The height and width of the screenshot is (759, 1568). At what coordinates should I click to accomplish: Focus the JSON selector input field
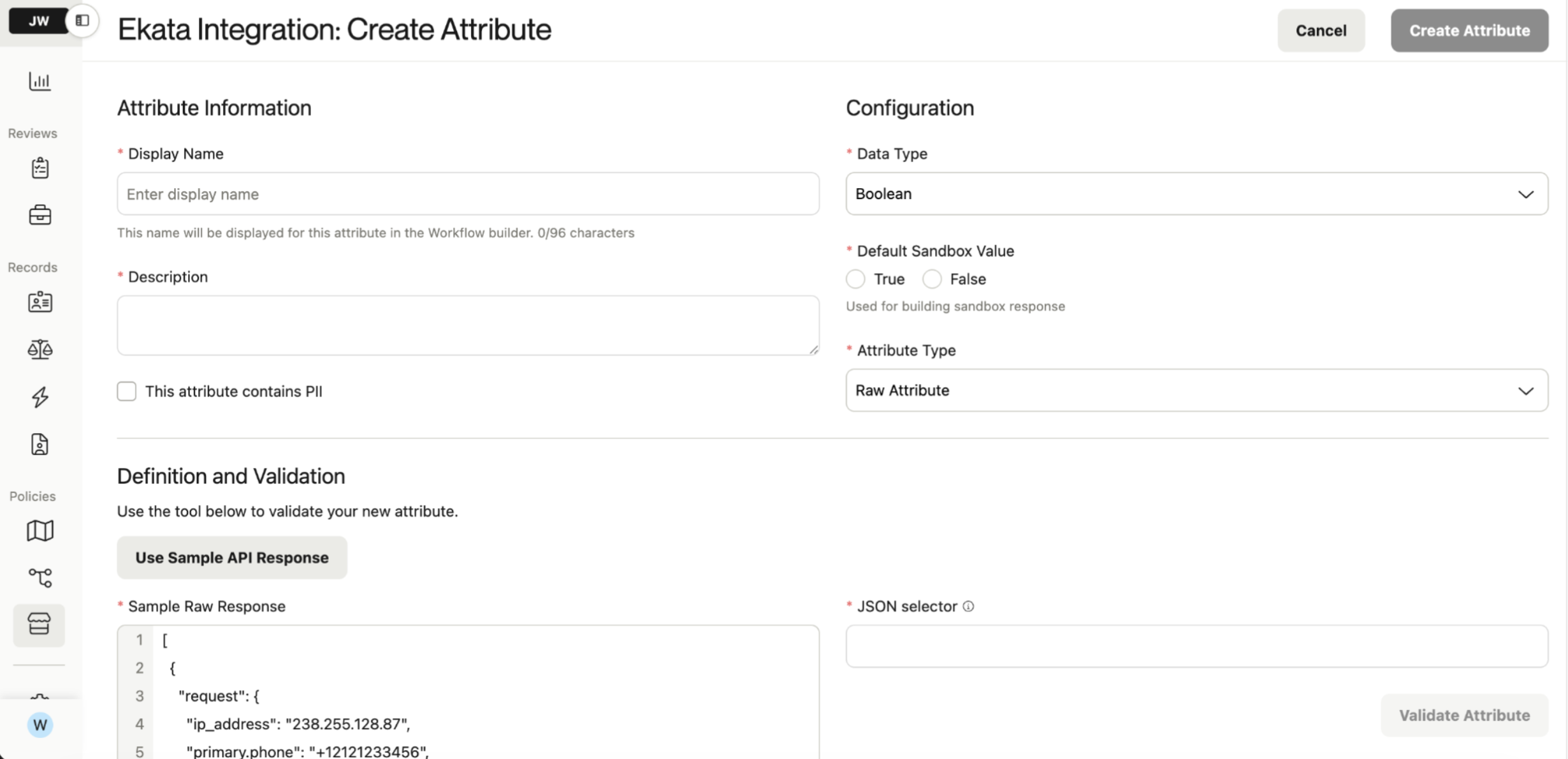click(1196, 646)
